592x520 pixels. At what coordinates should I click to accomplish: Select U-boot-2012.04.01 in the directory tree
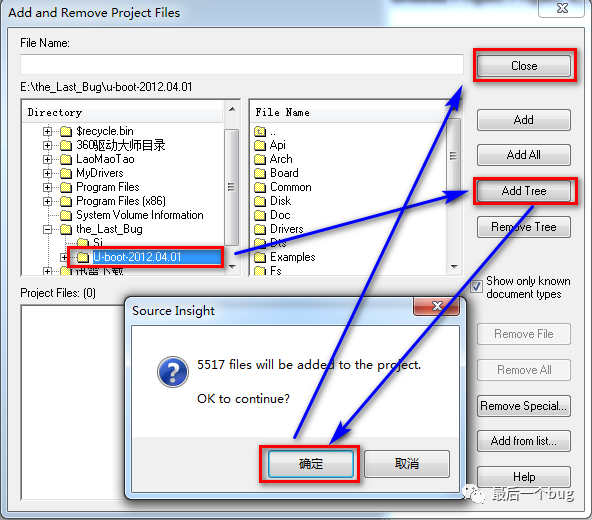click(137, 257)
